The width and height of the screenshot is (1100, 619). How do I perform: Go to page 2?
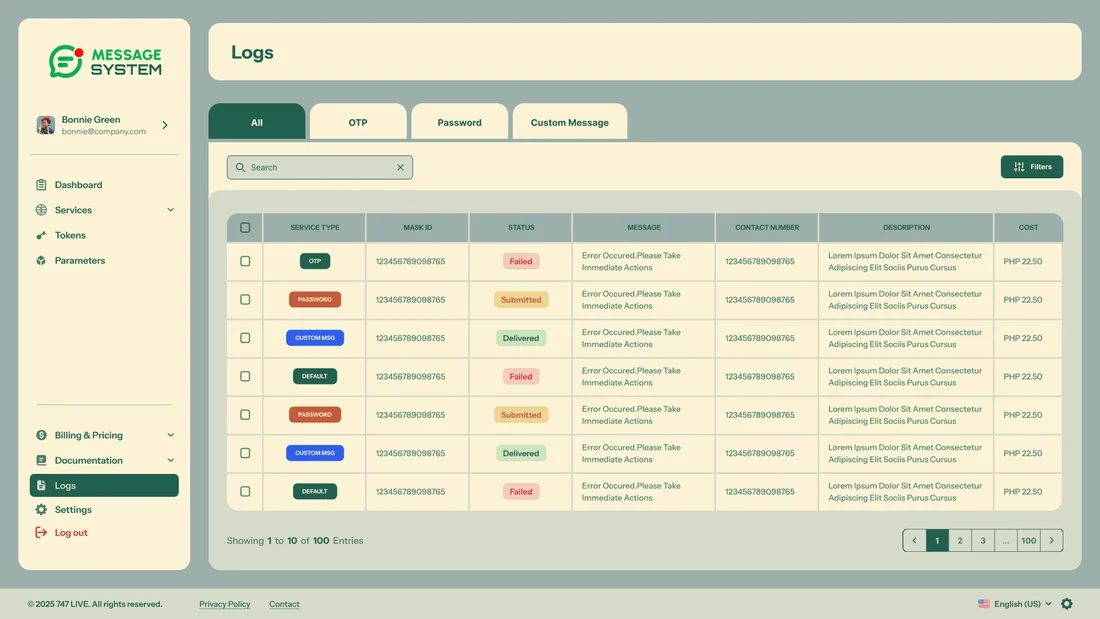coord(960,540)
